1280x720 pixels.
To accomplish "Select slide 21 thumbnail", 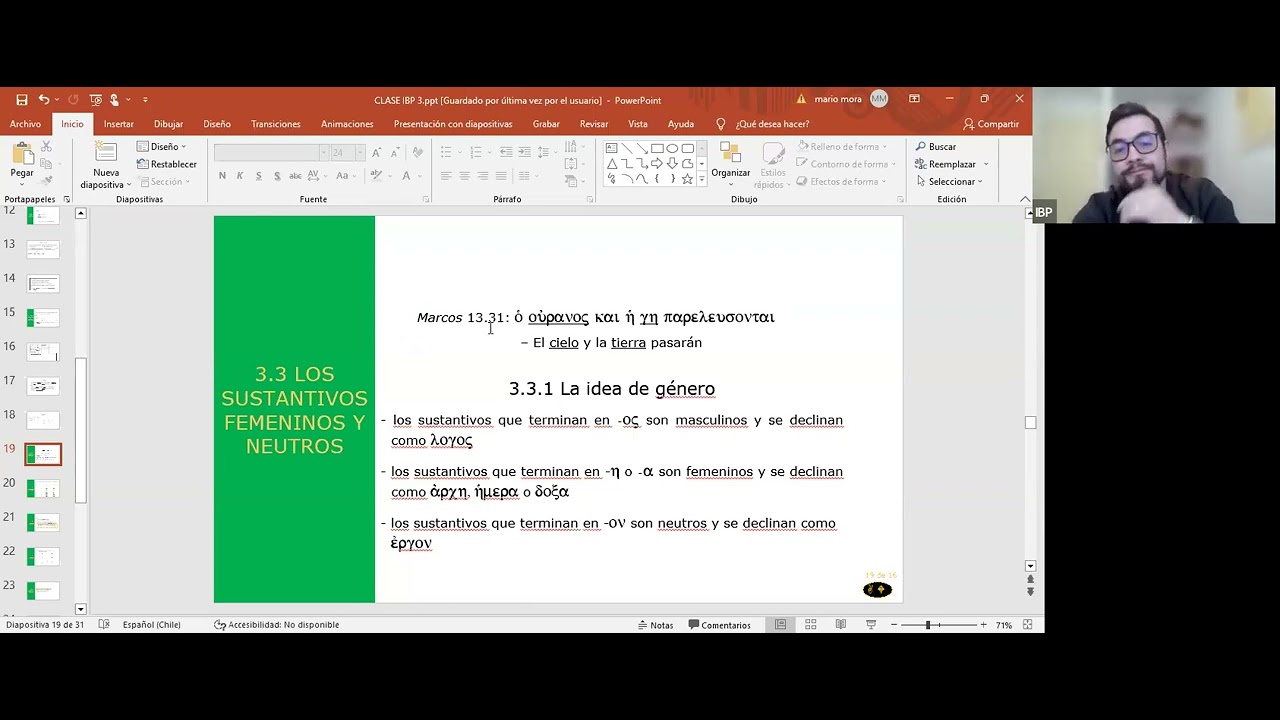I will pyautogui.click(x=43, y=523).
